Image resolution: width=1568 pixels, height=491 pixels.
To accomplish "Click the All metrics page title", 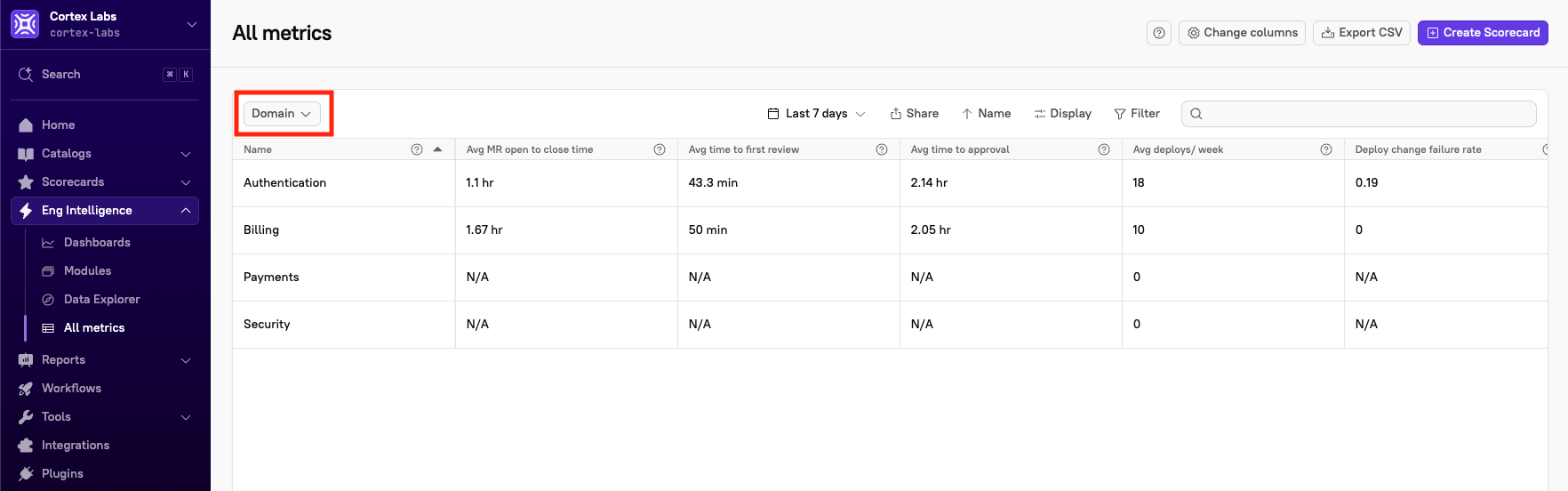I will pyautogui.click(x=282, y=33).
